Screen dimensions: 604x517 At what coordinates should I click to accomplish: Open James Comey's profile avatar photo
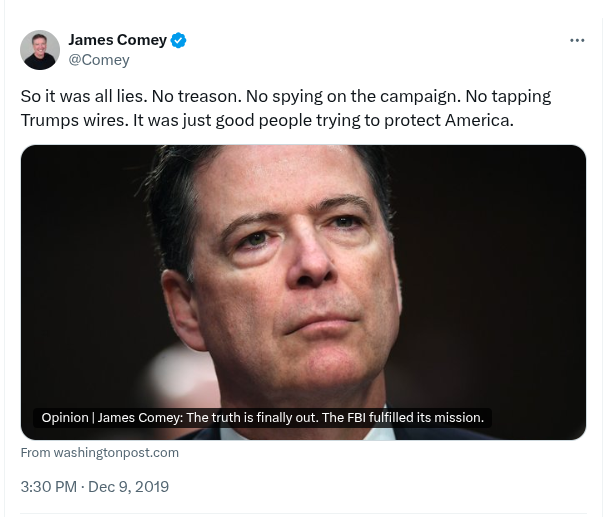pyautogui.click(x=40, y=50)
